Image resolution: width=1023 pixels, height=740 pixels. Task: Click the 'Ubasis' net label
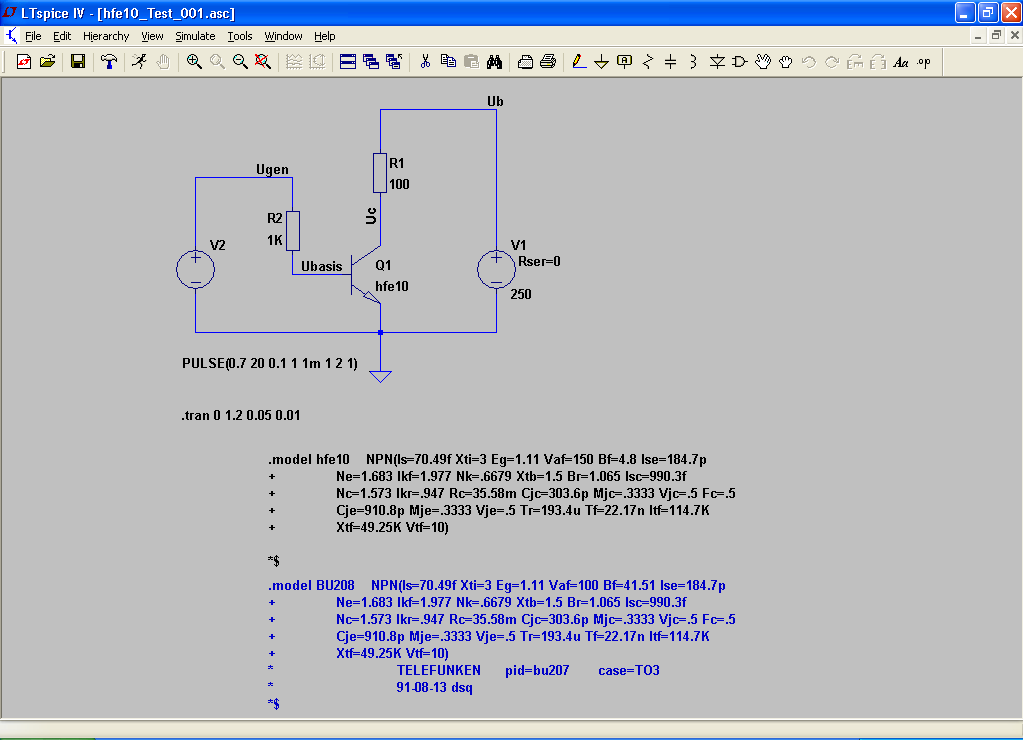tap(322, 266)
